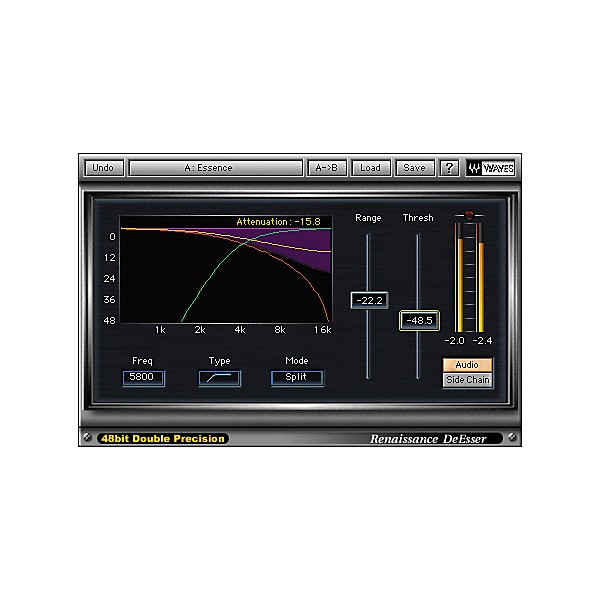Click the Type label
600x600 pixels.
coord(220,361)
